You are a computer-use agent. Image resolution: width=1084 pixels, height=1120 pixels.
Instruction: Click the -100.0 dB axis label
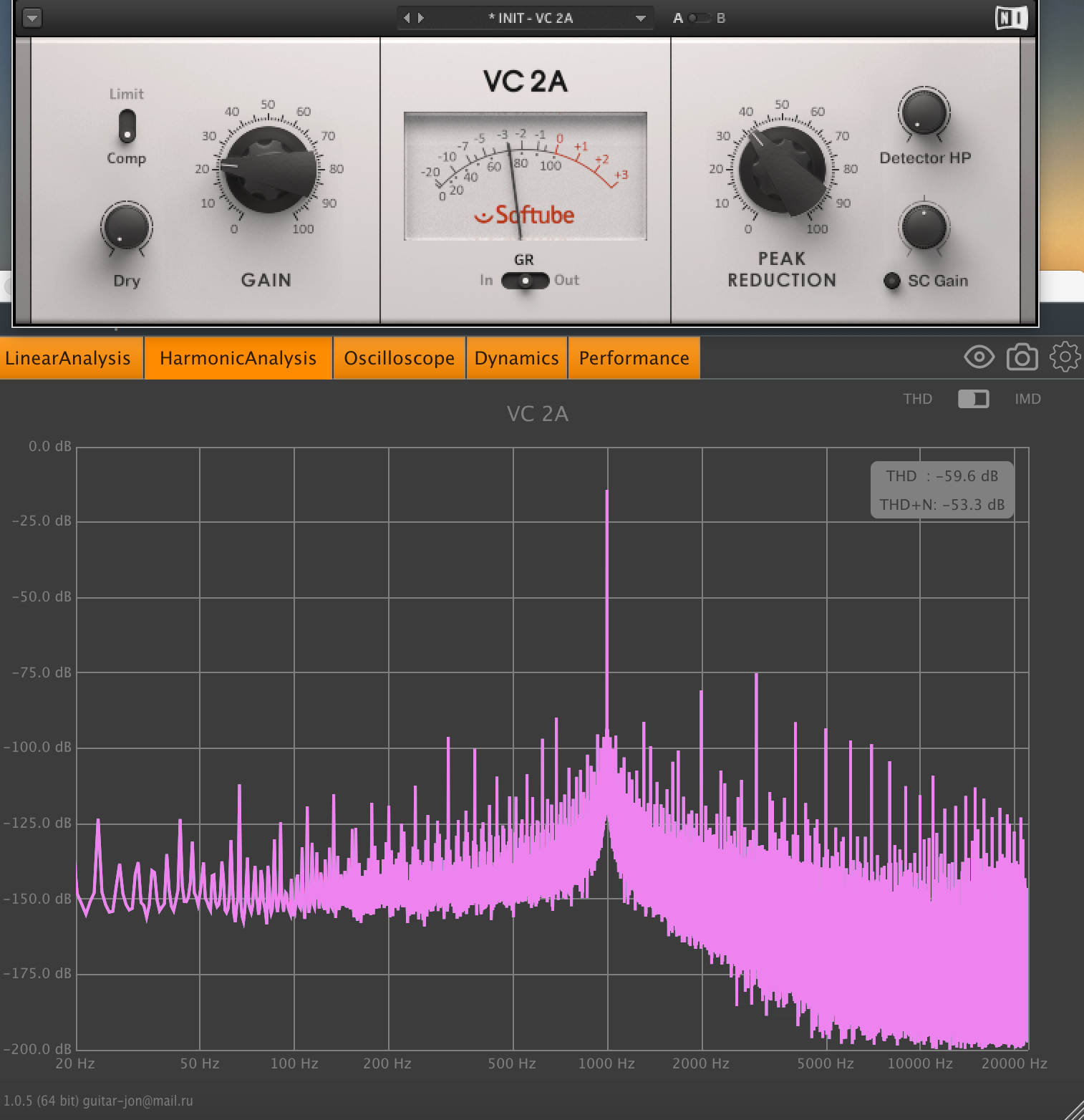point(37,748)
